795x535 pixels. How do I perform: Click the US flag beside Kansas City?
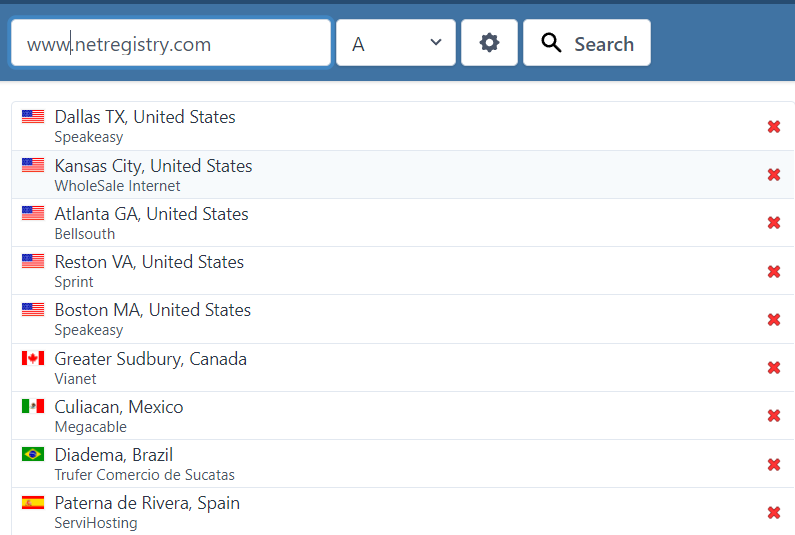click(33, 165)
